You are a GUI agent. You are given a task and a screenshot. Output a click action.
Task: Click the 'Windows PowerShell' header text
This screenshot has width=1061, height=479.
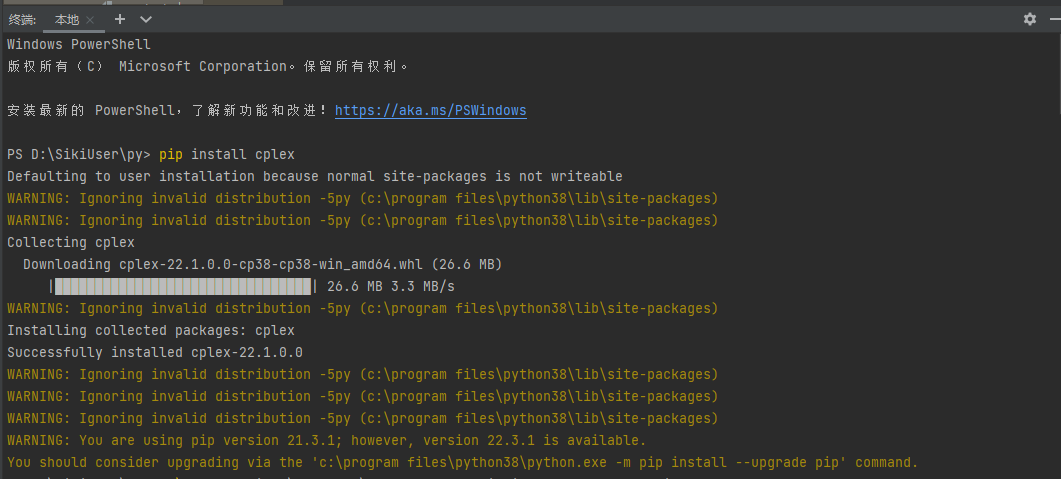click(78, 44)
